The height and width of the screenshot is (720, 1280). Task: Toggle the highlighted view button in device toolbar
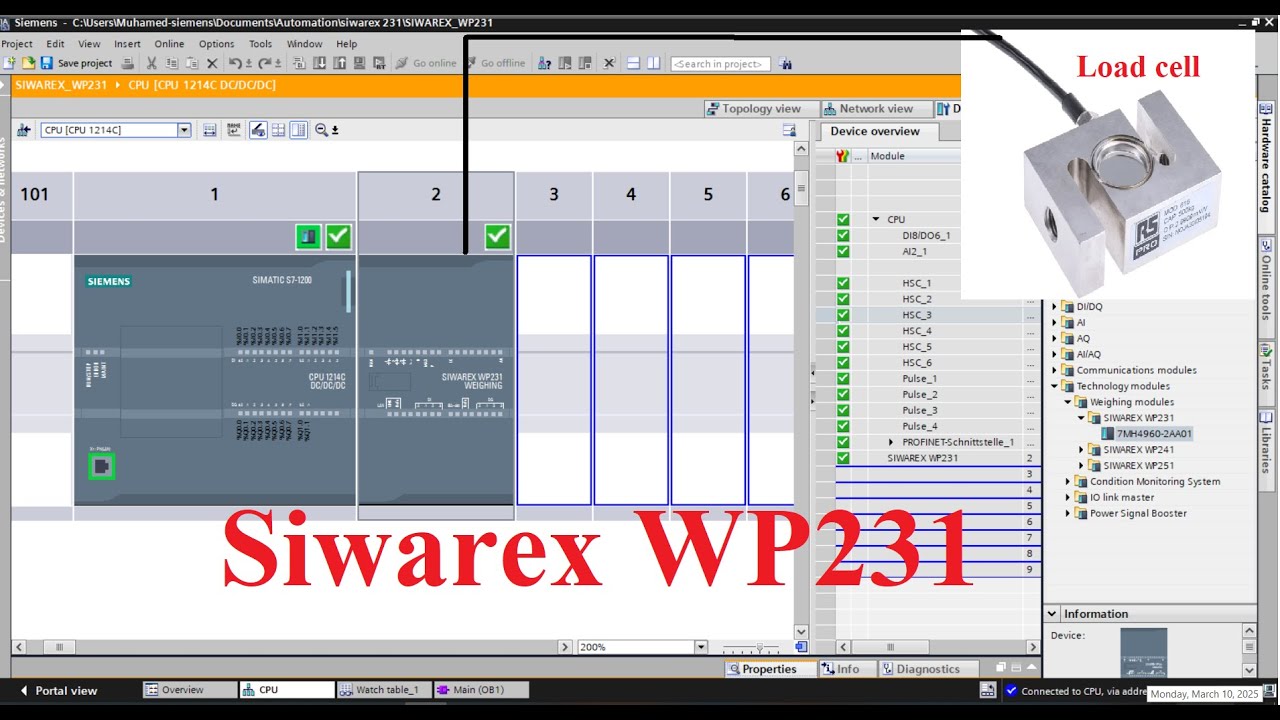click(x=258, y=130)
